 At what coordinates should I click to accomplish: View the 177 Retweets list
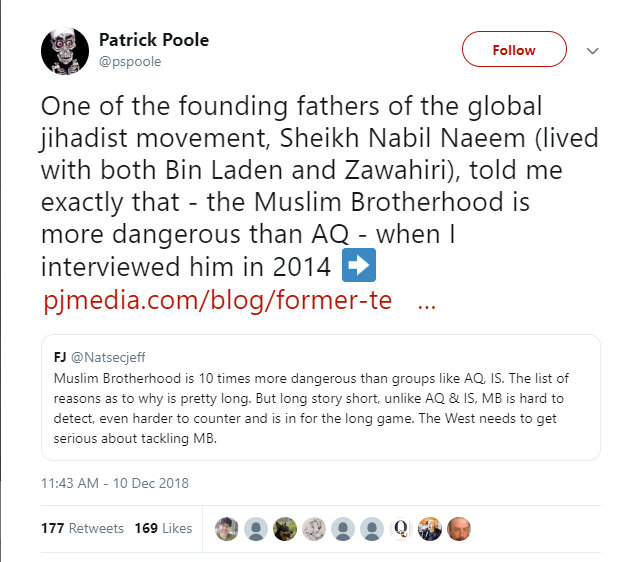pos(83,528)
